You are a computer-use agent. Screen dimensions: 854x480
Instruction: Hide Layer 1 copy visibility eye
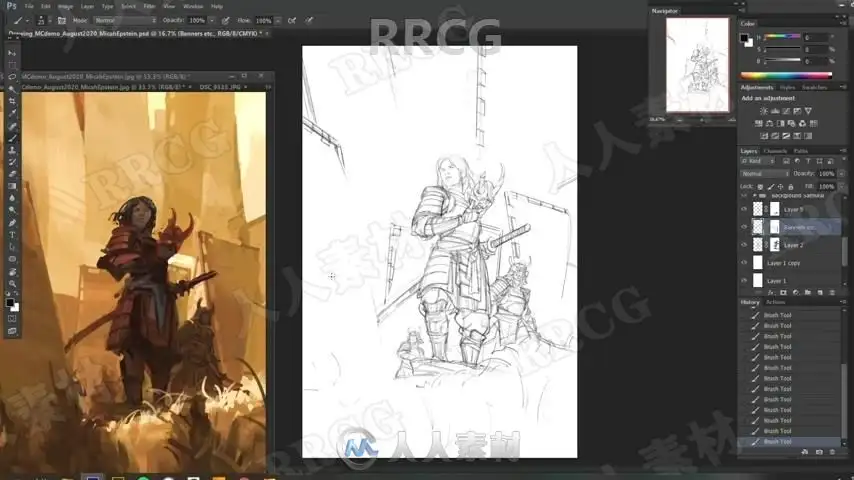744,263
